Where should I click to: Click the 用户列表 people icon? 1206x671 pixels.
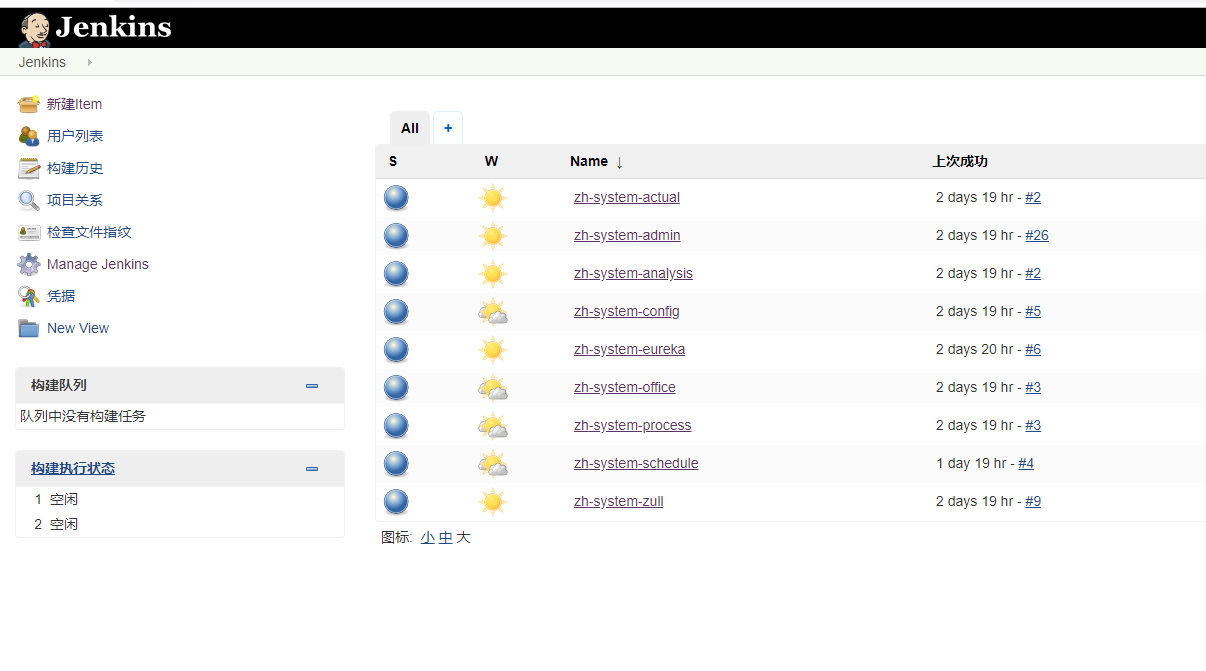coord(29,136)
